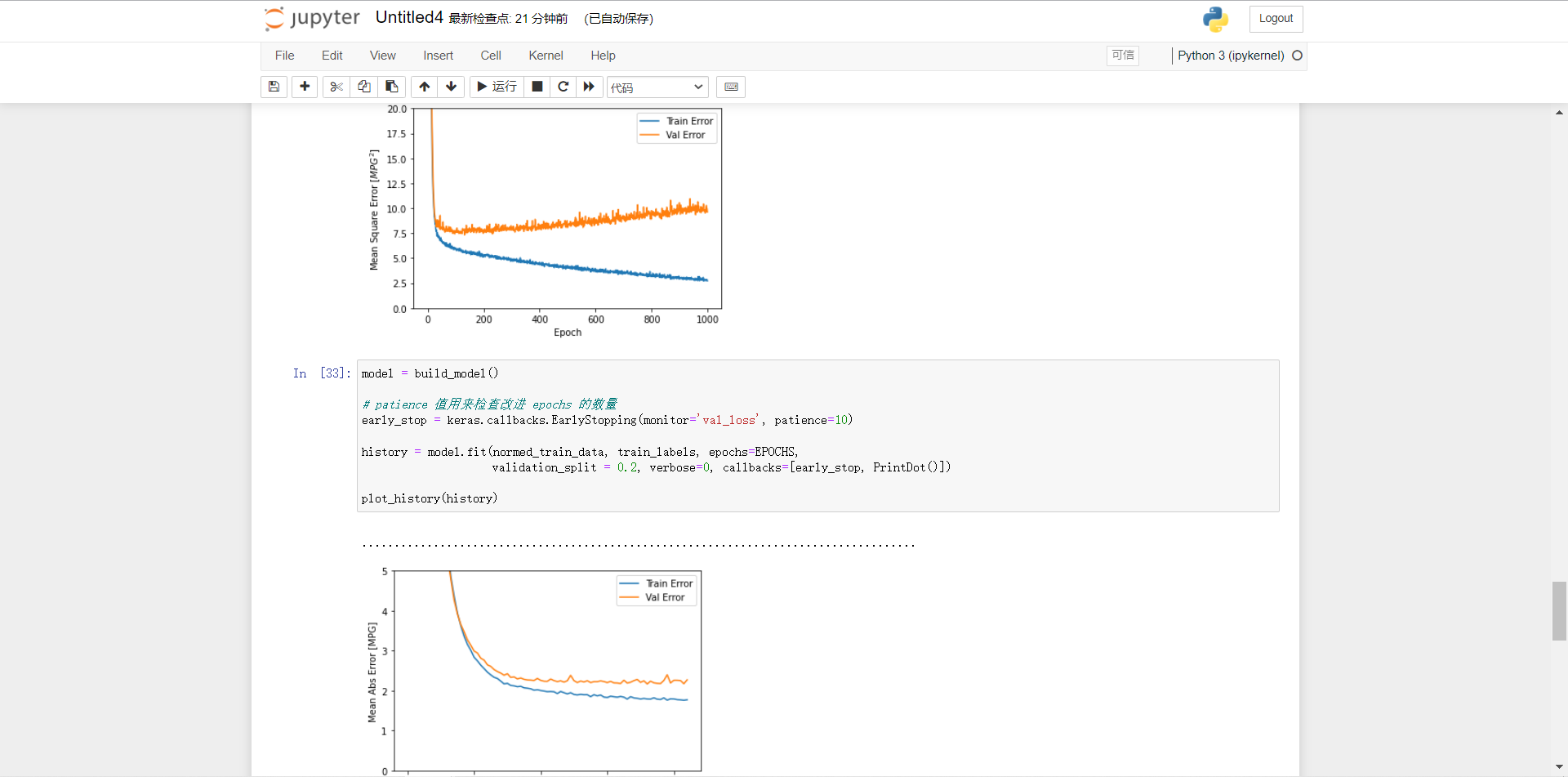Run the cell with 运行 button

497,87
